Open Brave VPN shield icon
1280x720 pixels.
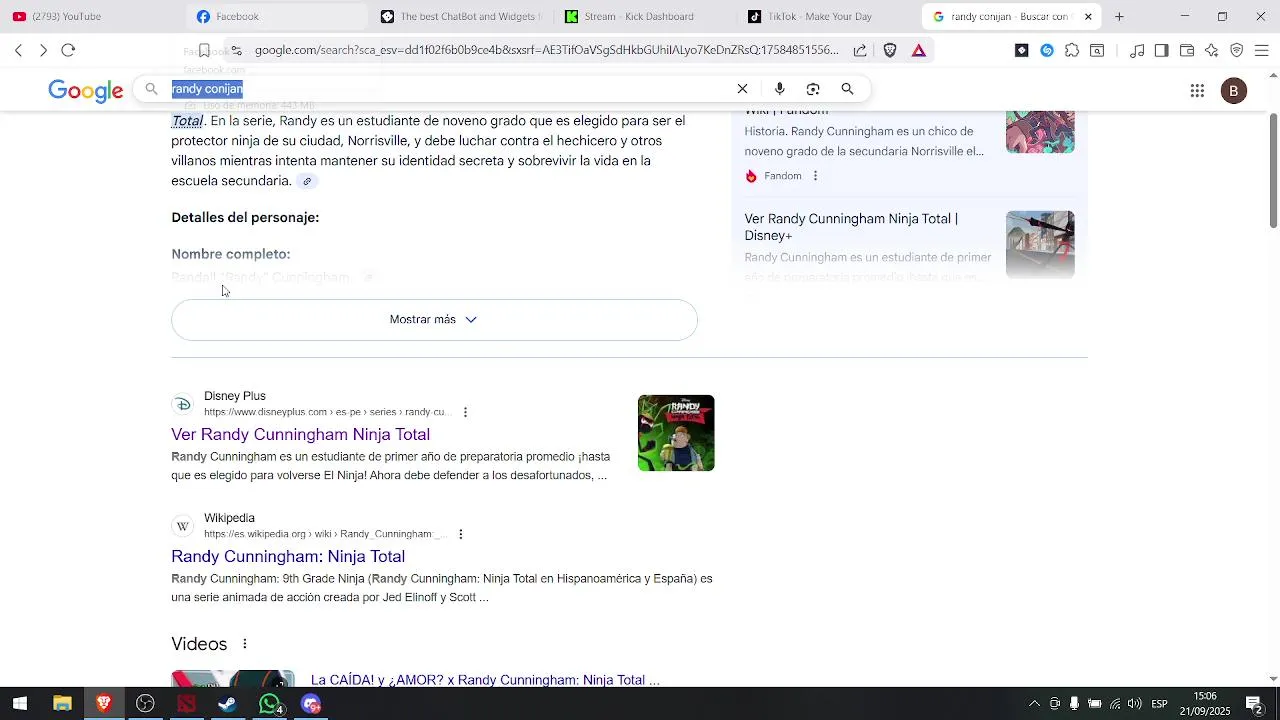[1237, 50]
